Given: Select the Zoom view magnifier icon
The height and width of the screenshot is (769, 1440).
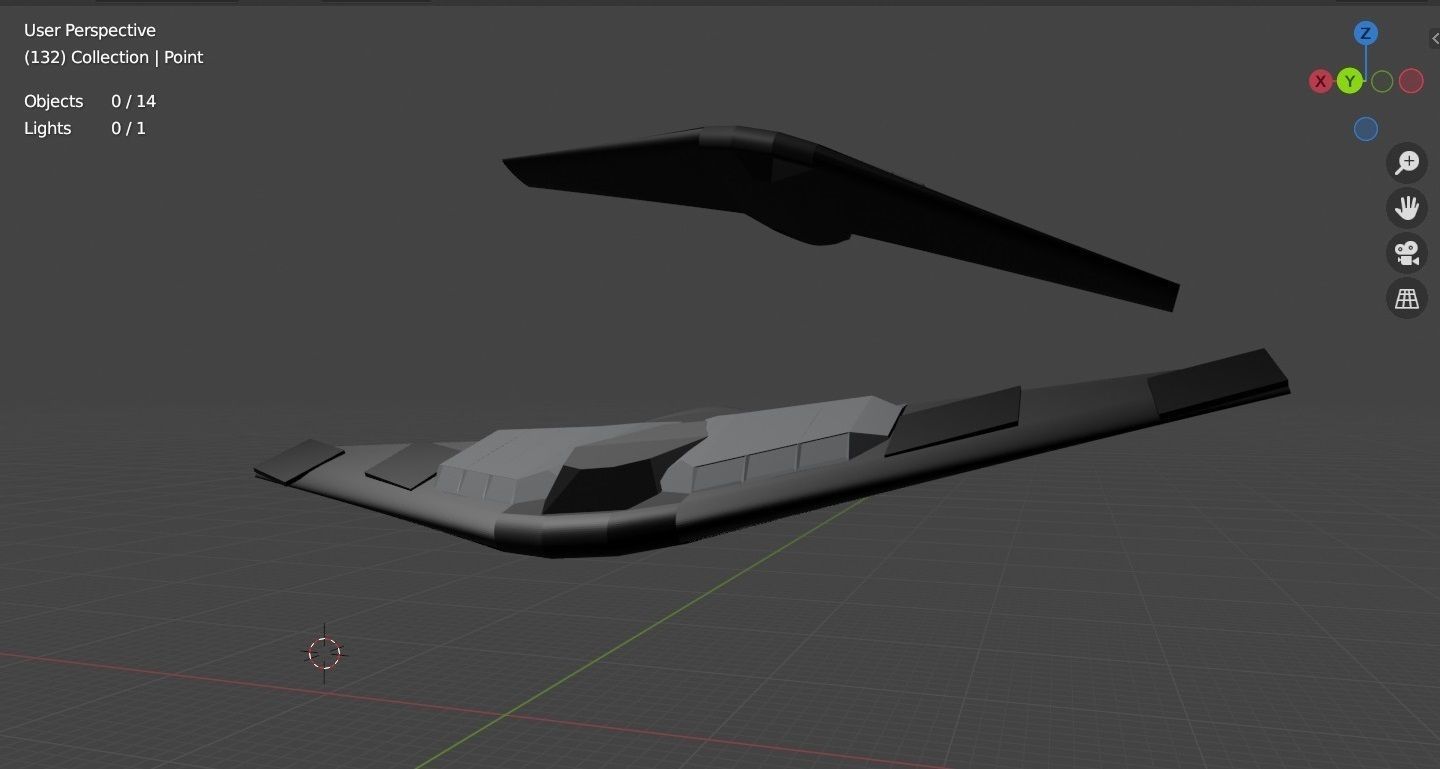Looking at the screenshot, I should [x=1406, y=162].
